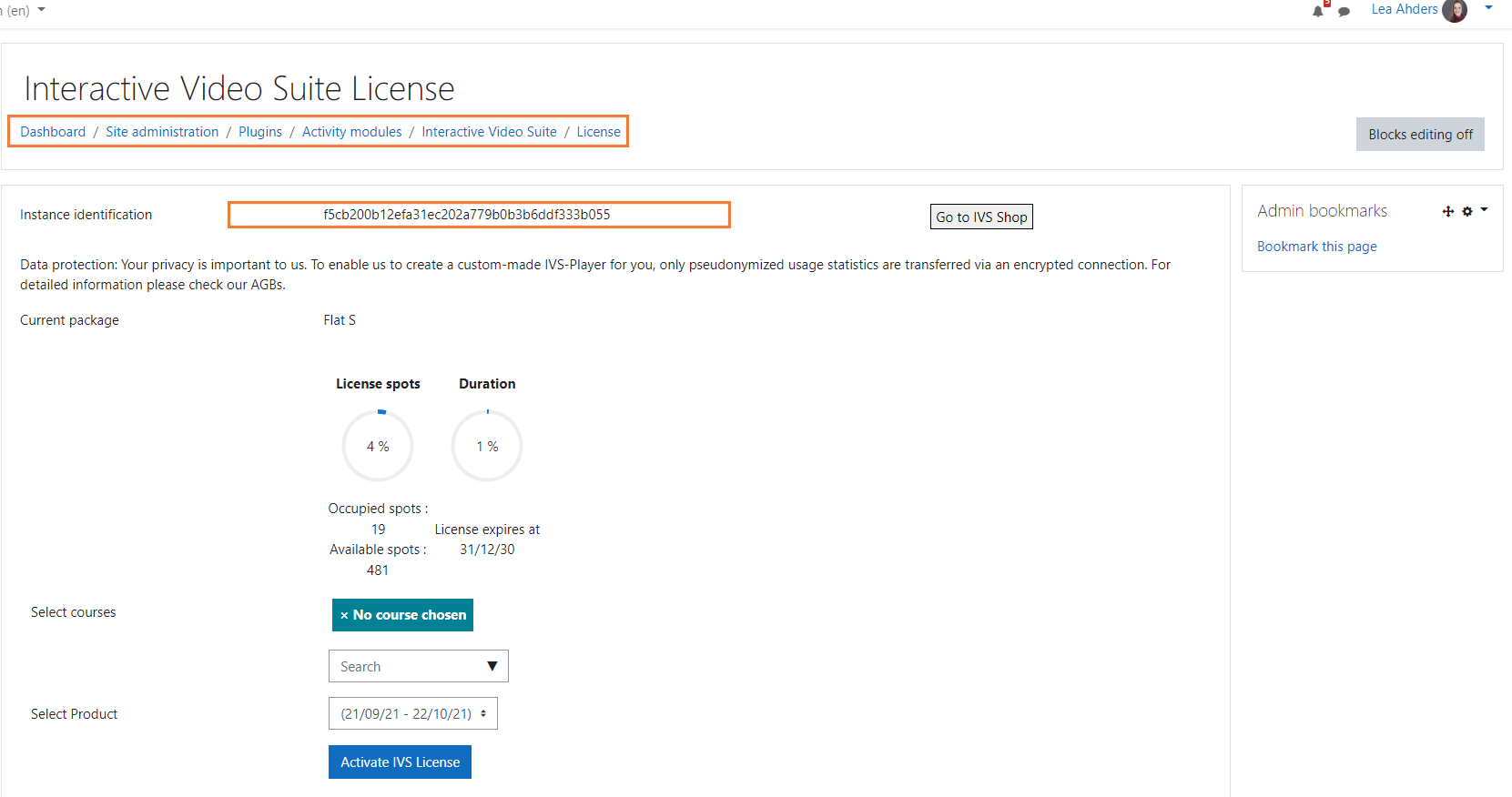
Task: Open Site administration breadcrumb link
Action: click(x=162, y=132)
